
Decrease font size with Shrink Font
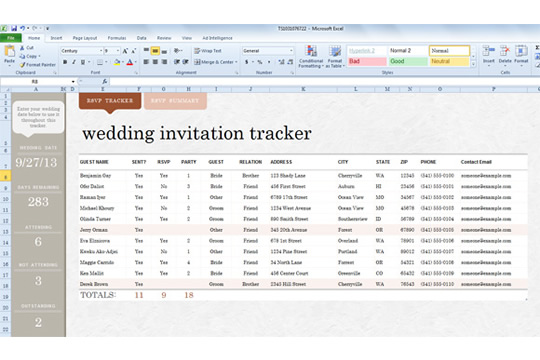tap(134, 51)
